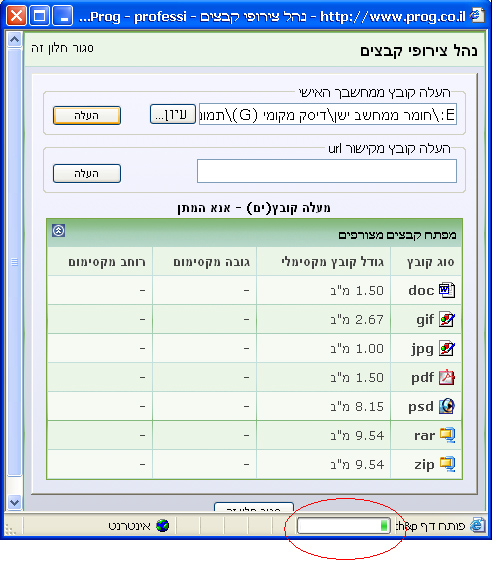Click the empty URL upload text field

pyautogui.click(x=327, y=171)
